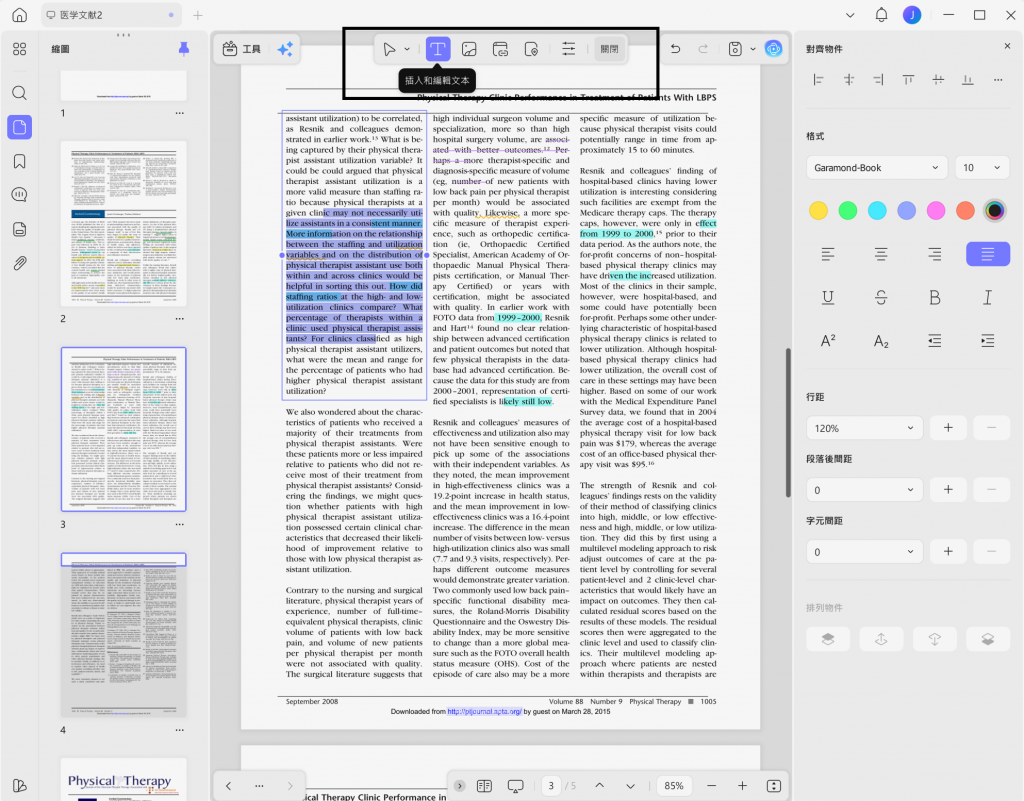The image size is (1024, 801).
Task: Set text alignment to center
Action: point(881,254)
